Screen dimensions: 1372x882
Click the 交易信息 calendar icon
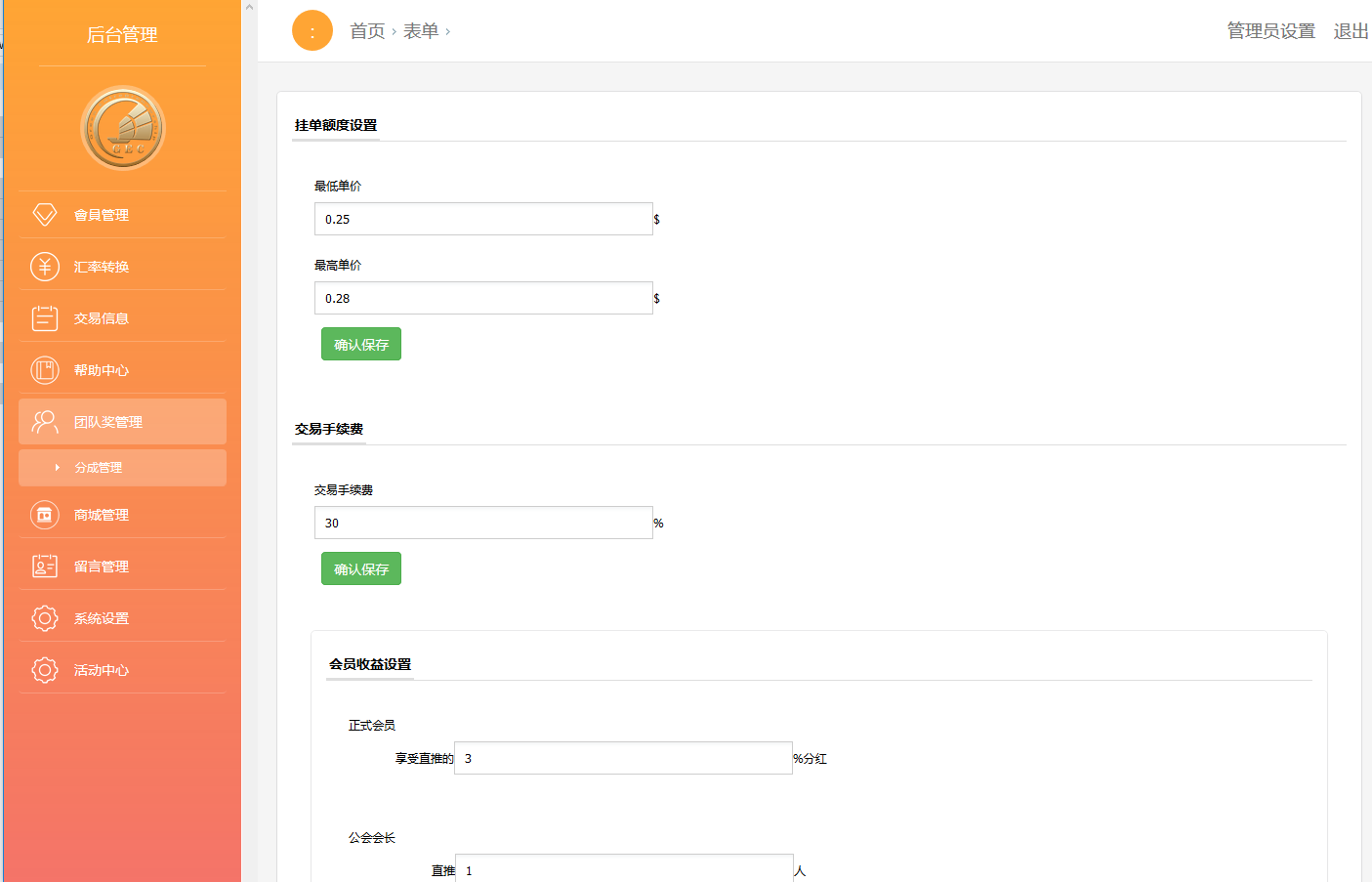click(x=45, y=318)
